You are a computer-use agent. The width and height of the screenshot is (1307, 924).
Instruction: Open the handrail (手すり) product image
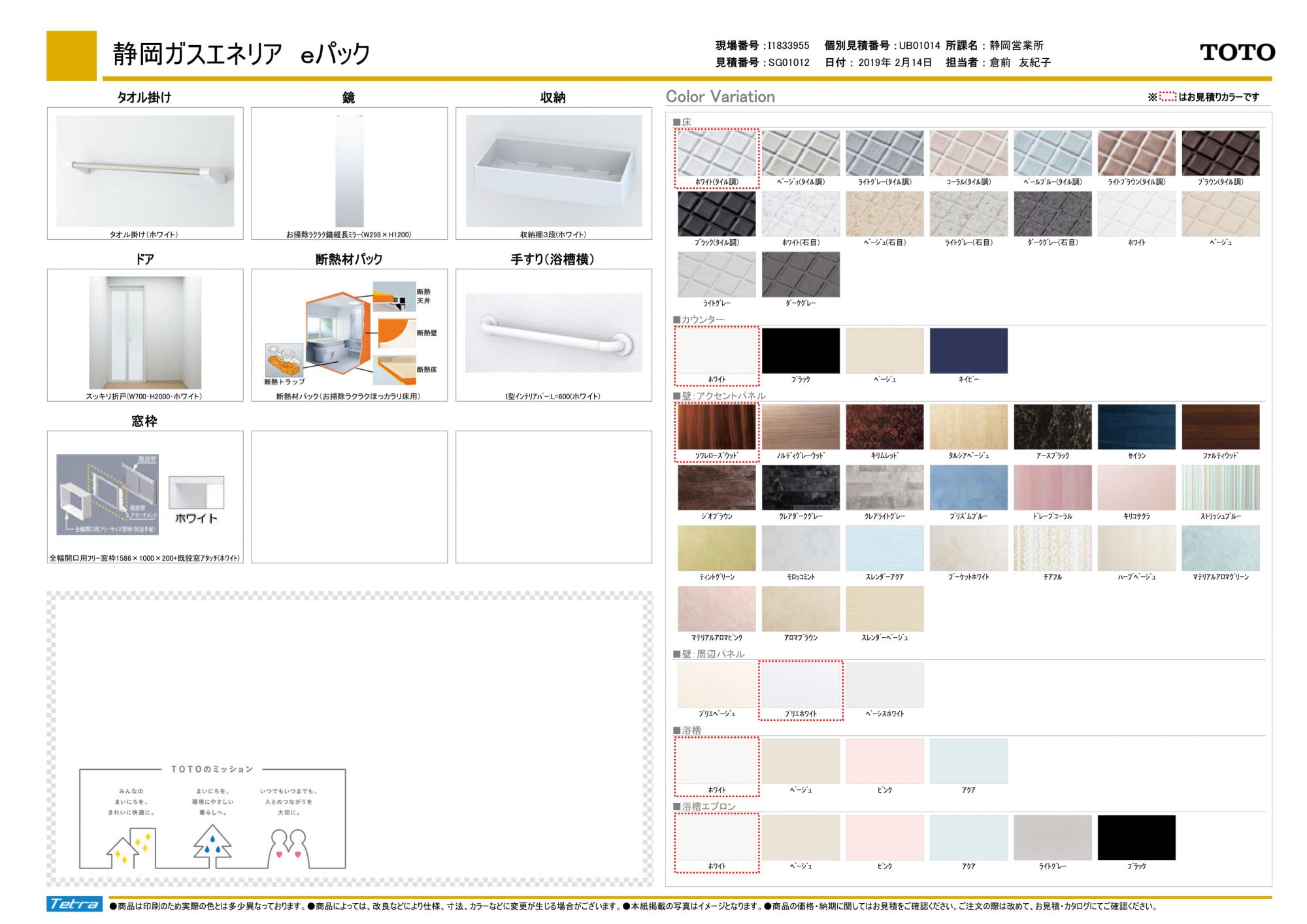pos(554,333)
